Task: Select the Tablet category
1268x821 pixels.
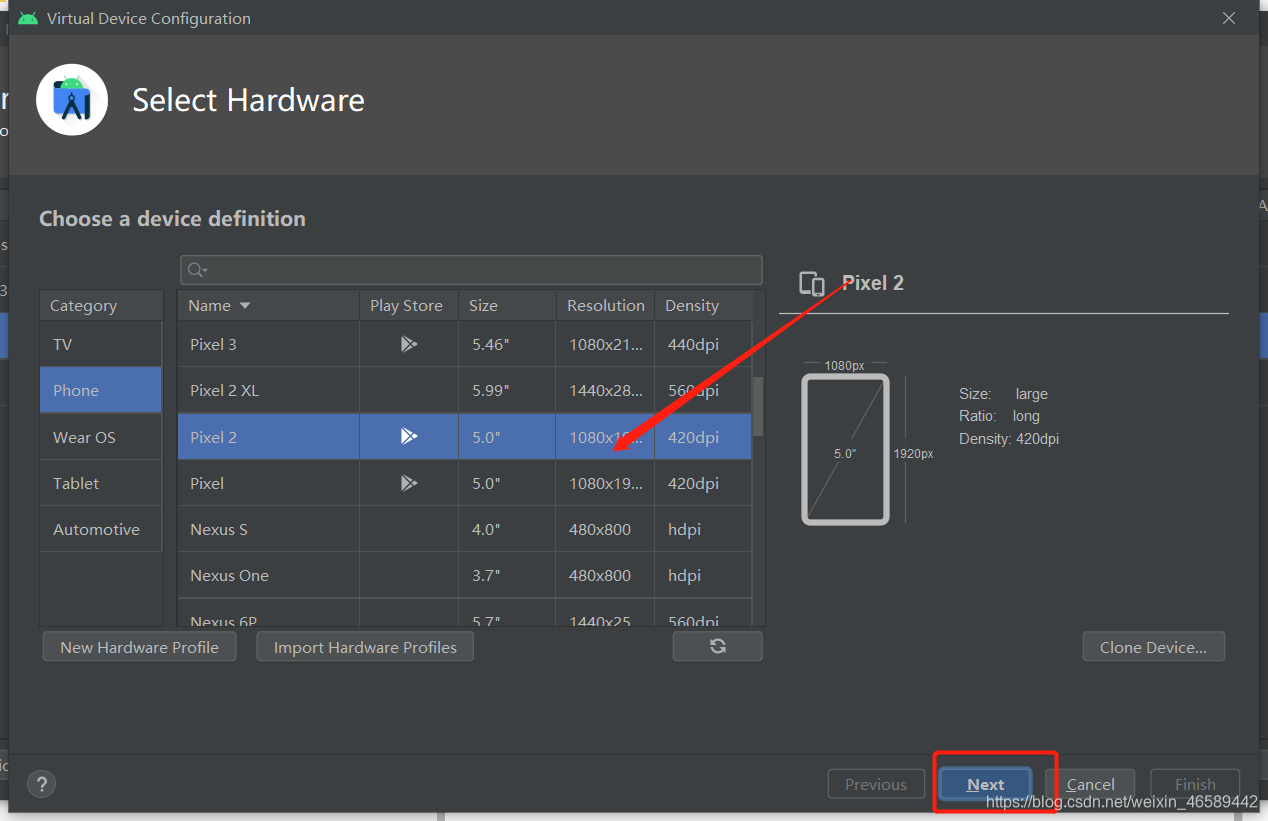Action: (x=101, y=483)
